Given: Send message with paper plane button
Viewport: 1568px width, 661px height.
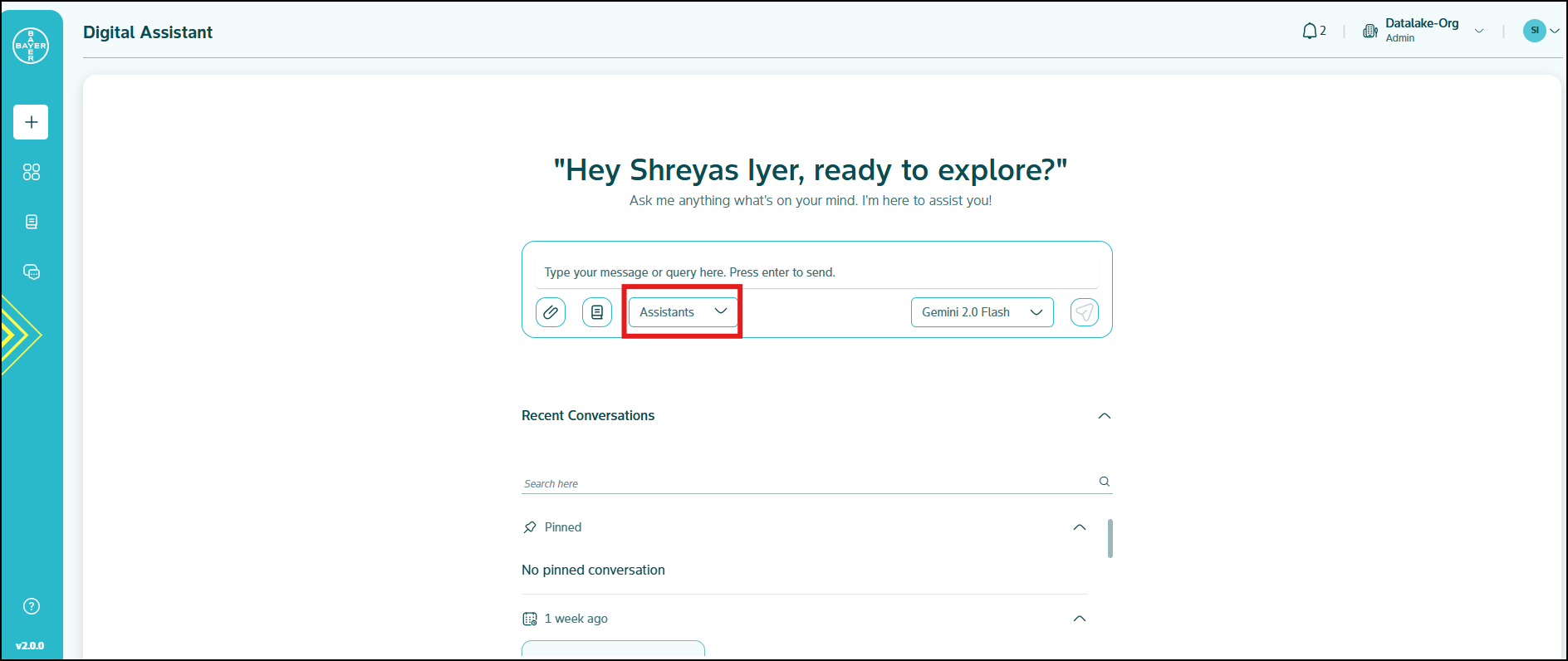Looking at the screenshot, I should coord(1084,312).
